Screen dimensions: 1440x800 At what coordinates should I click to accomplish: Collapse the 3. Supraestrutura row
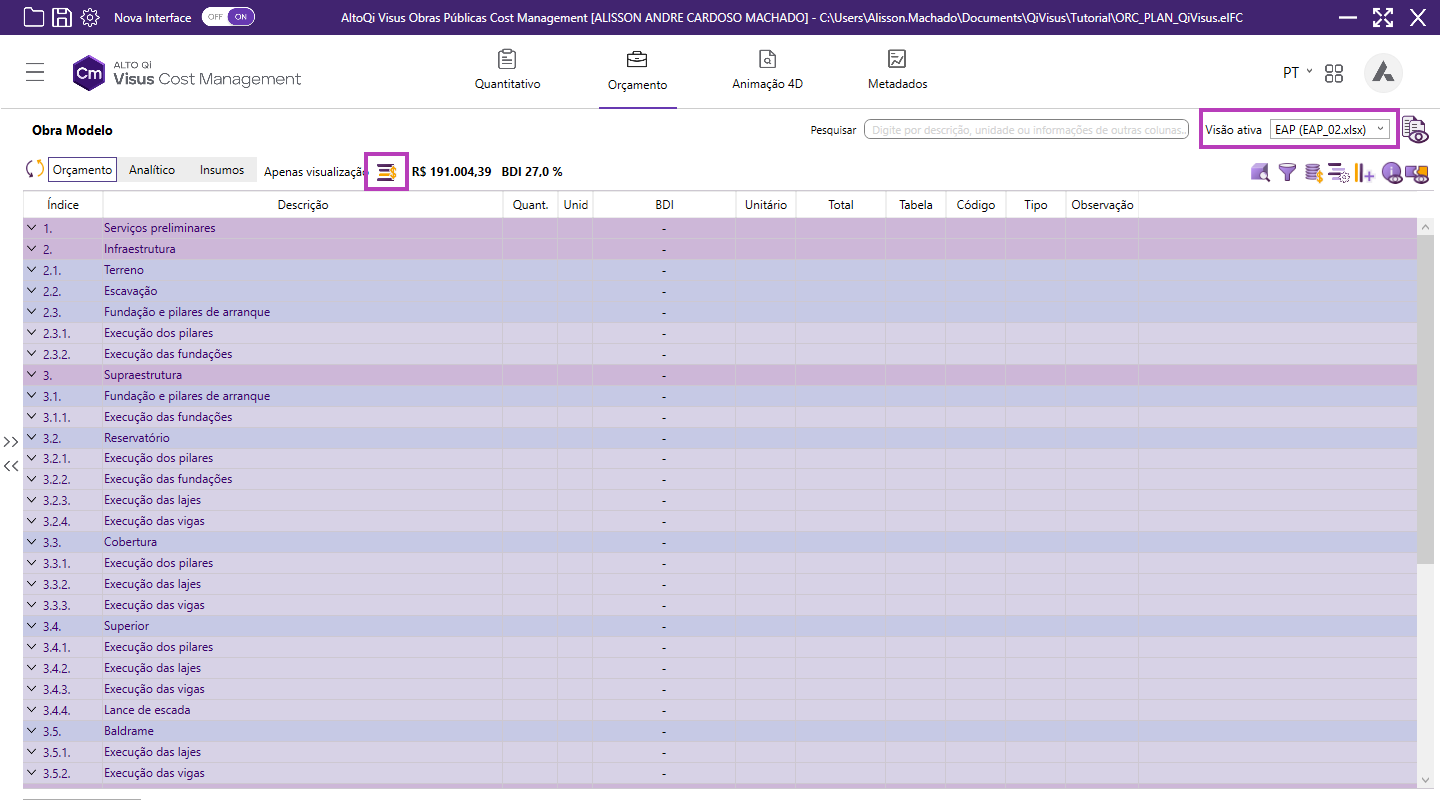pos(31,375)
